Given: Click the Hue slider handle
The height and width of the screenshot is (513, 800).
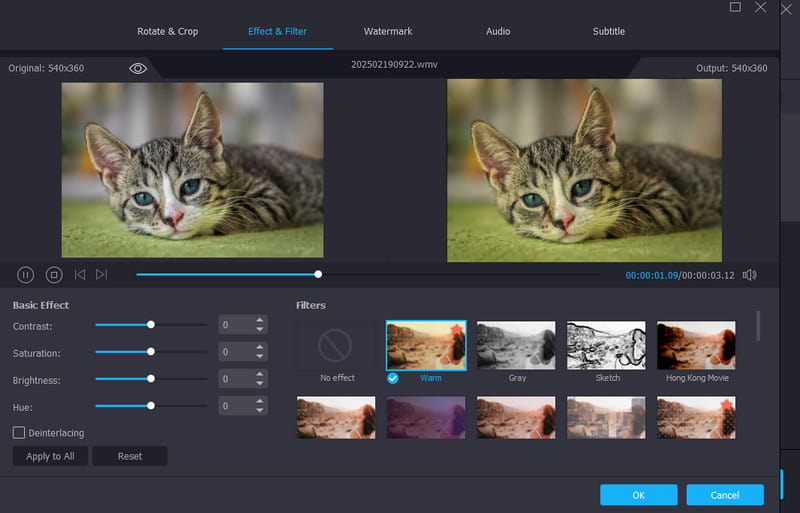Looking at the screenshot, I should (151, 406).
